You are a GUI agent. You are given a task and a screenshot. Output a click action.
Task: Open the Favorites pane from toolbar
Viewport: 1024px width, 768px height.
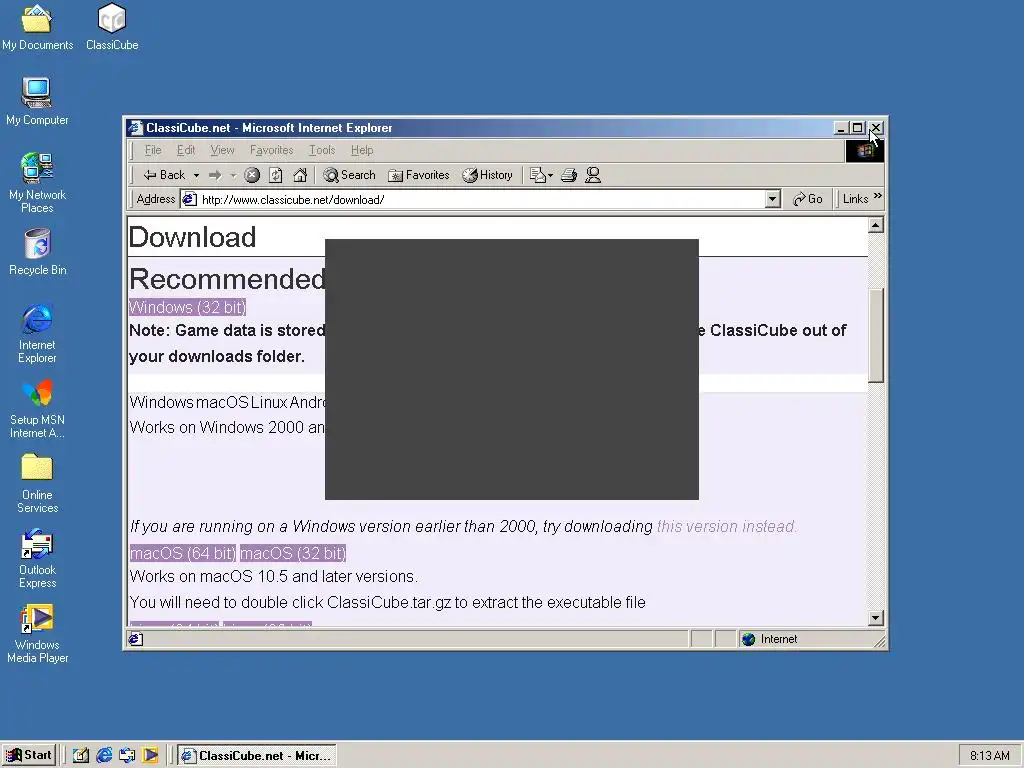pos(419,175)
